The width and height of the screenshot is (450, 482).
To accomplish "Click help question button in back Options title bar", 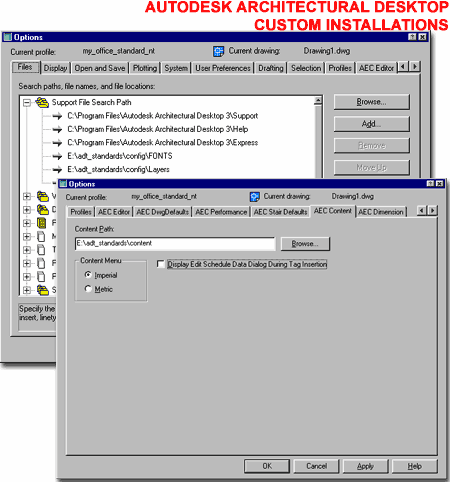I will [412, 37].
